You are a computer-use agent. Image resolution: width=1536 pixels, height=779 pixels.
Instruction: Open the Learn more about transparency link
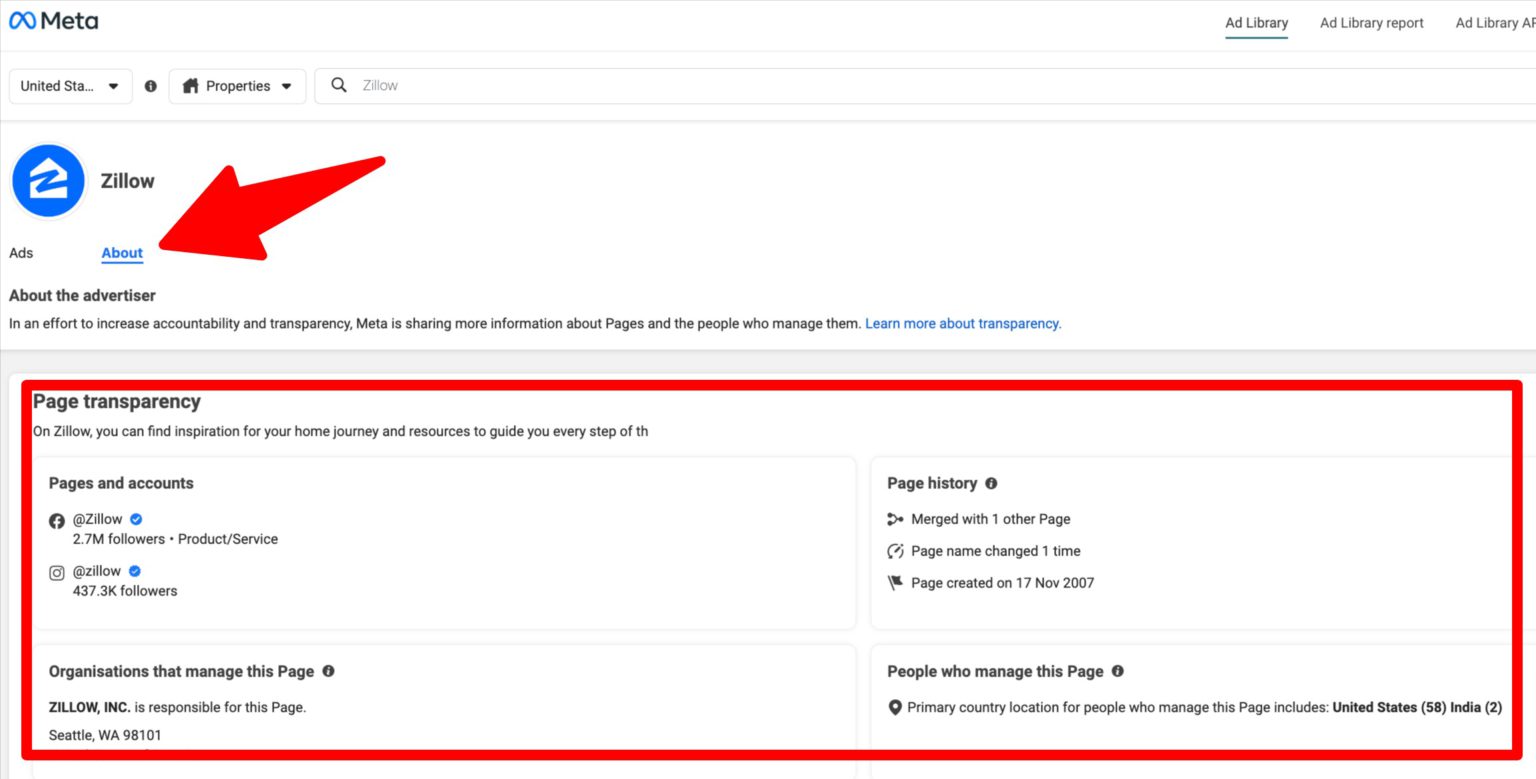962,323
